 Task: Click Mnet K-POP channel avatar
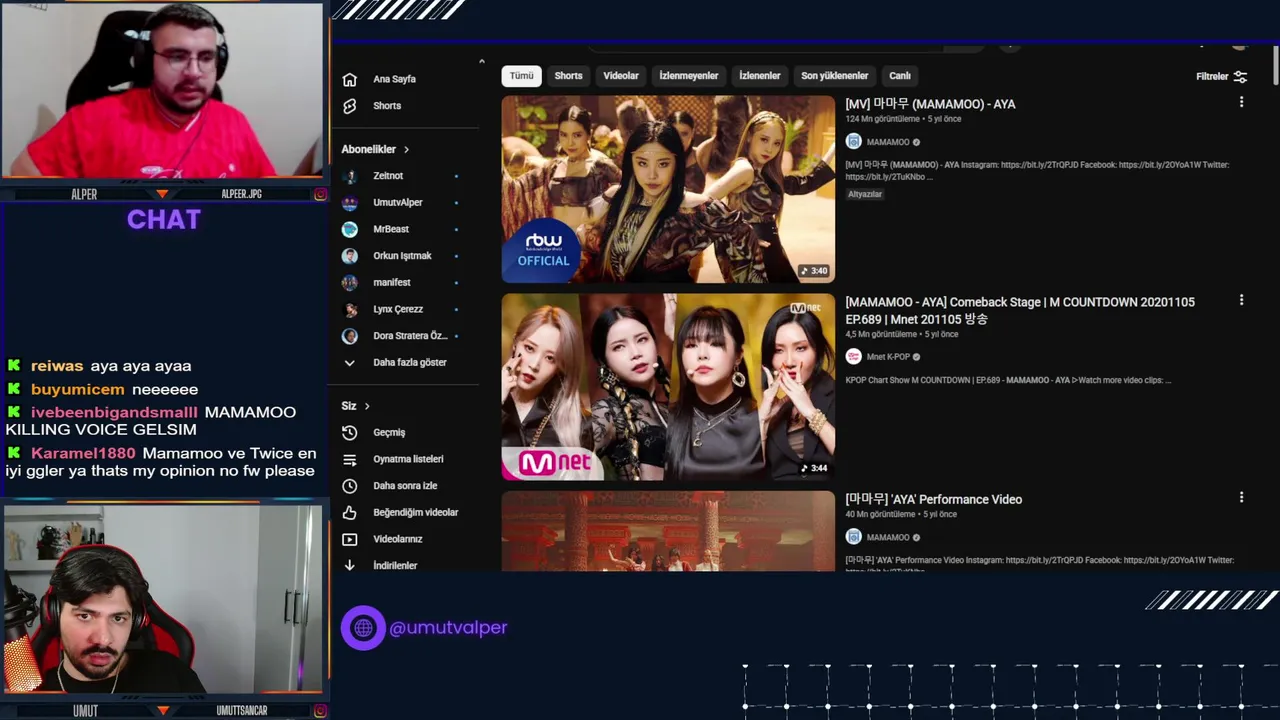[853, 357]
